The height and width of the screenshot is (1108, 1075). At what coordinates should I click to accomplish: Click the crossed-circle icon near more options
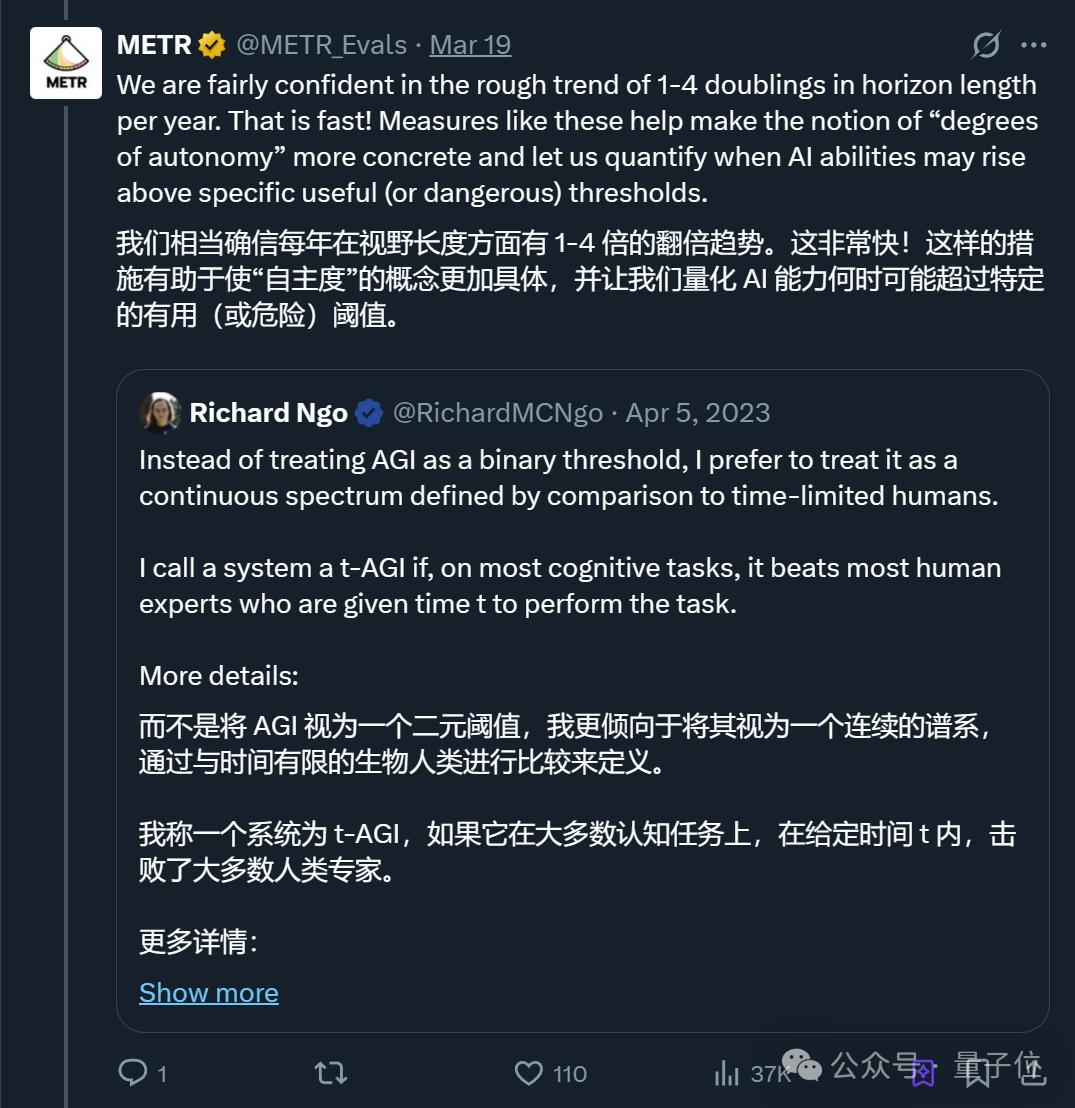(x=986, y=45)
